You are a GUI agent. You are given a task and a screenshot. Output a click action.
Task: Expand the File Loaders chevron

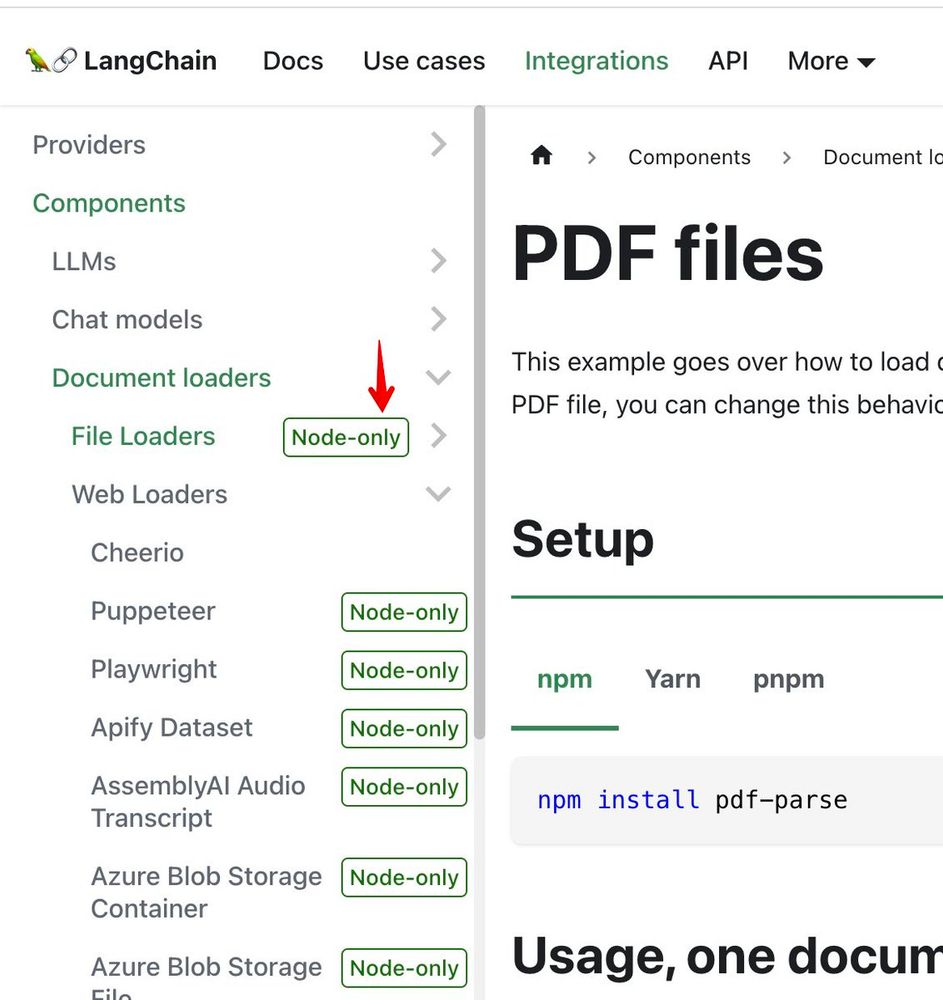tap(438, 436)
